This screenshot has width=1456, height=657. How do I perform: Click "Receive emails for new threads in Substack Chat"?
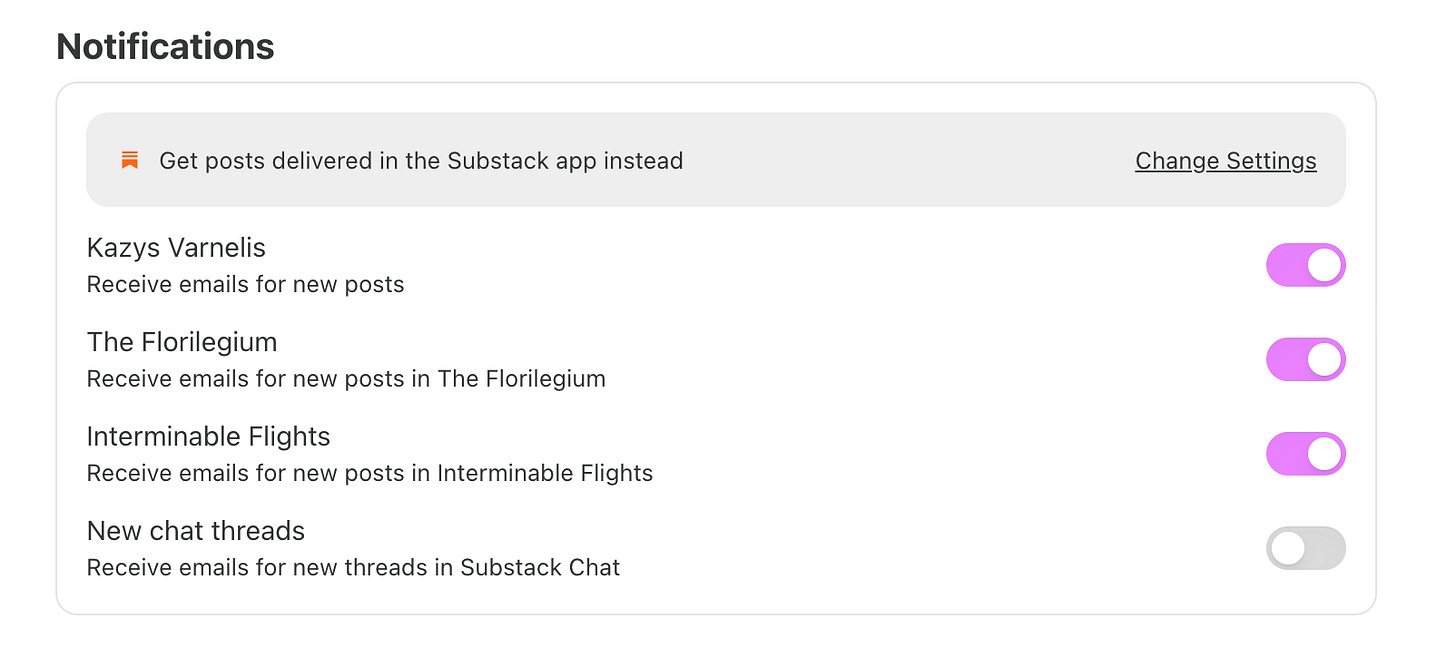click(x=353, y=567)
